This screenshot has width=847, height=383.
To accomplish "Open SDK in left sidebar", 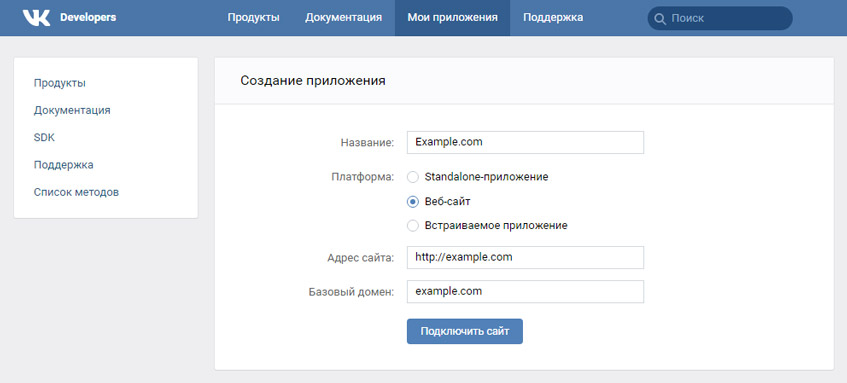I will [x=44, y=138].
